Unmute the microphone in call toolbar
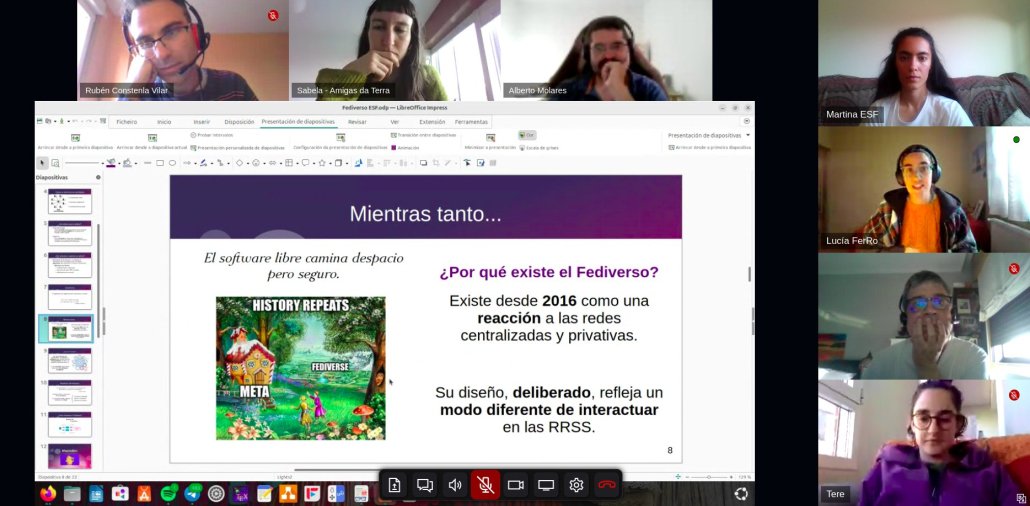Viewport: 1030px width, 506px height. click(485, 485)
